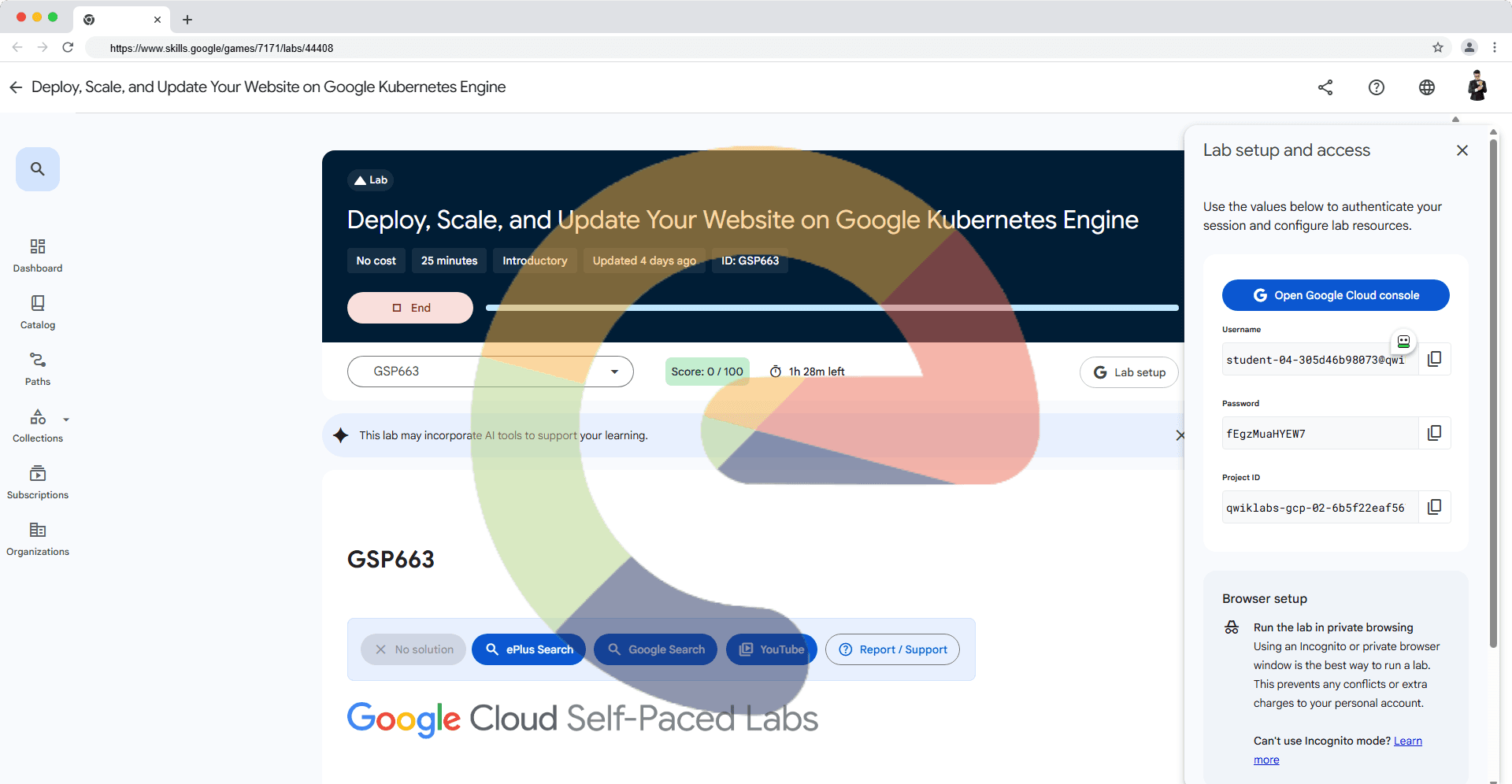Open Collections in the sidebar
This screenshot has width=1512, height=784.
tap(38, 426)
